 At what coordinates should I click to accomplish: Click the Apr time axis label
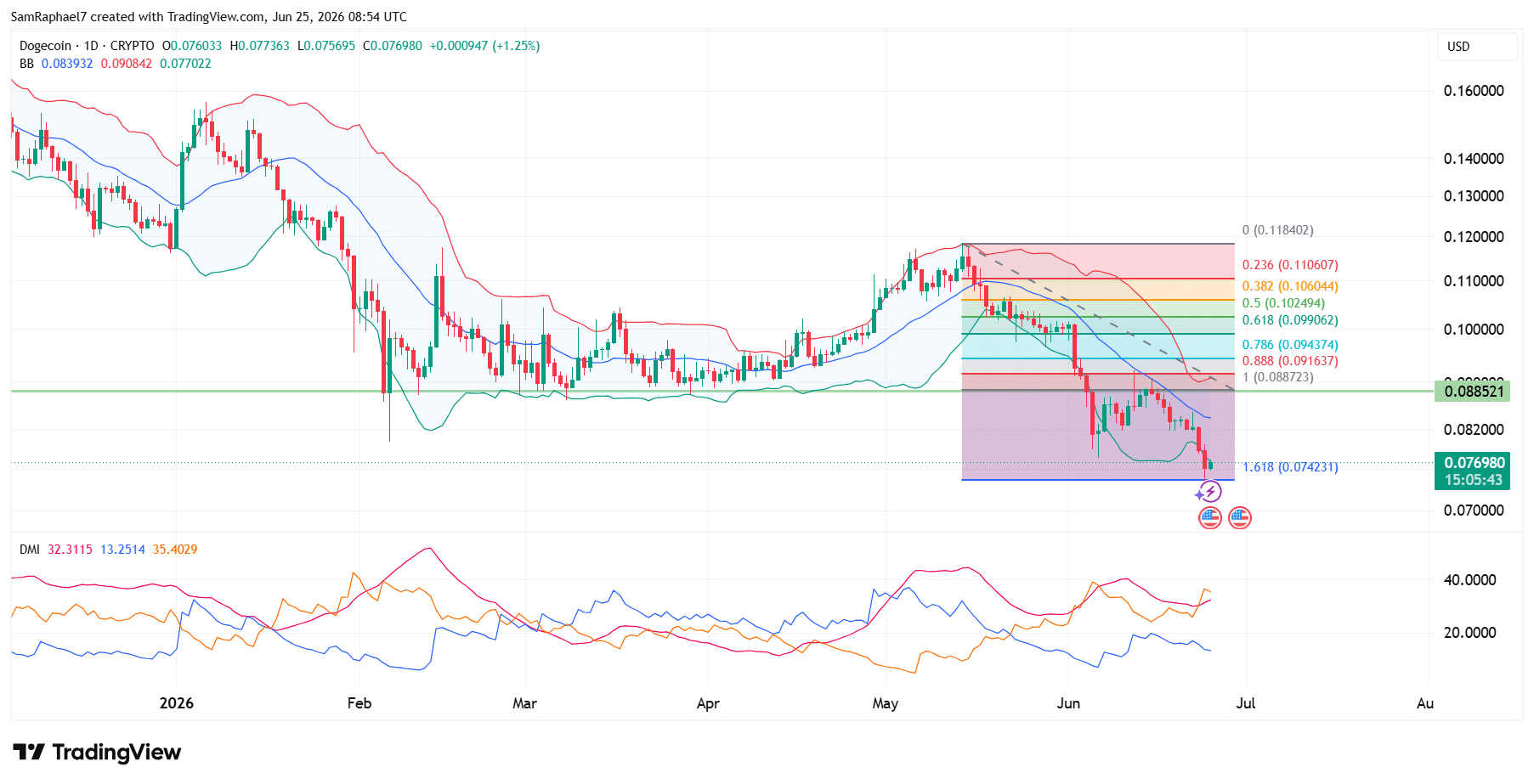708,703
